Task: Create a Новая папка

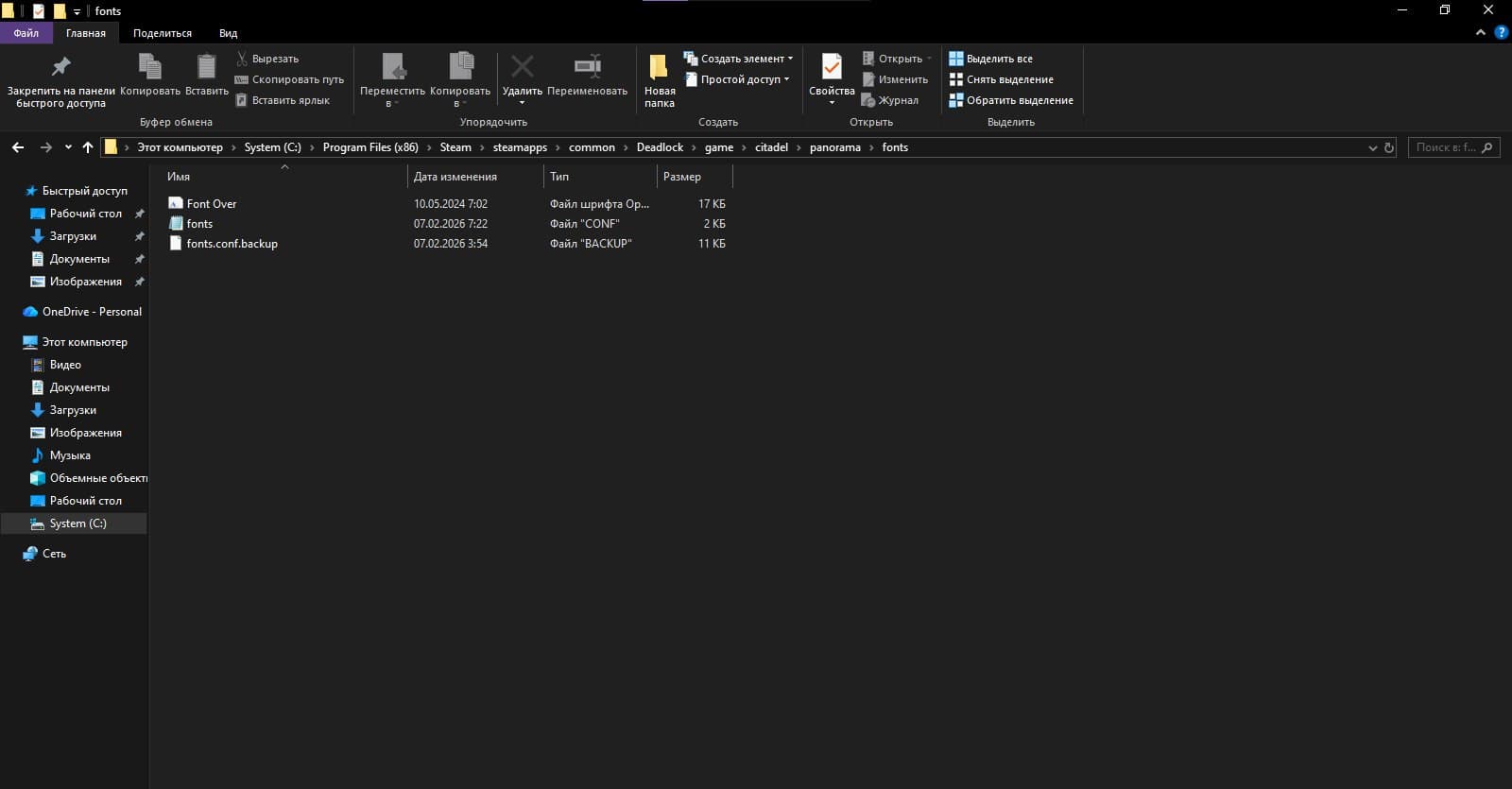Action: (660, 80)
